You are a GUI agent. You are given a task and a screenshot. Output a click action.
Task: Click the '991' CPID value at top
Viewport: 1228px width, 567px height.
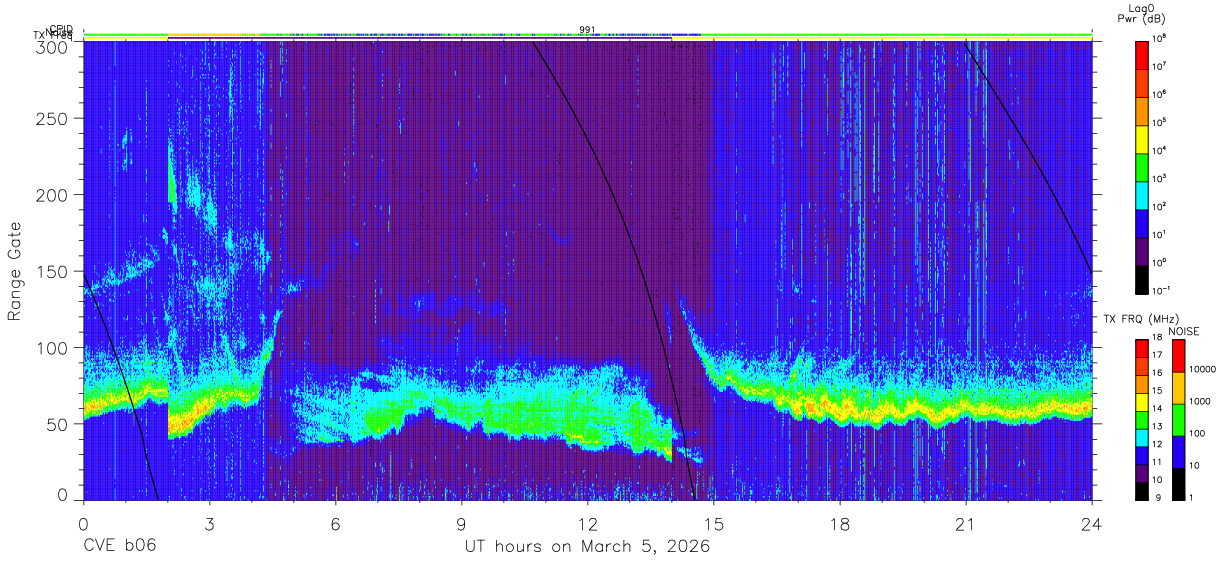coord(587,29)
